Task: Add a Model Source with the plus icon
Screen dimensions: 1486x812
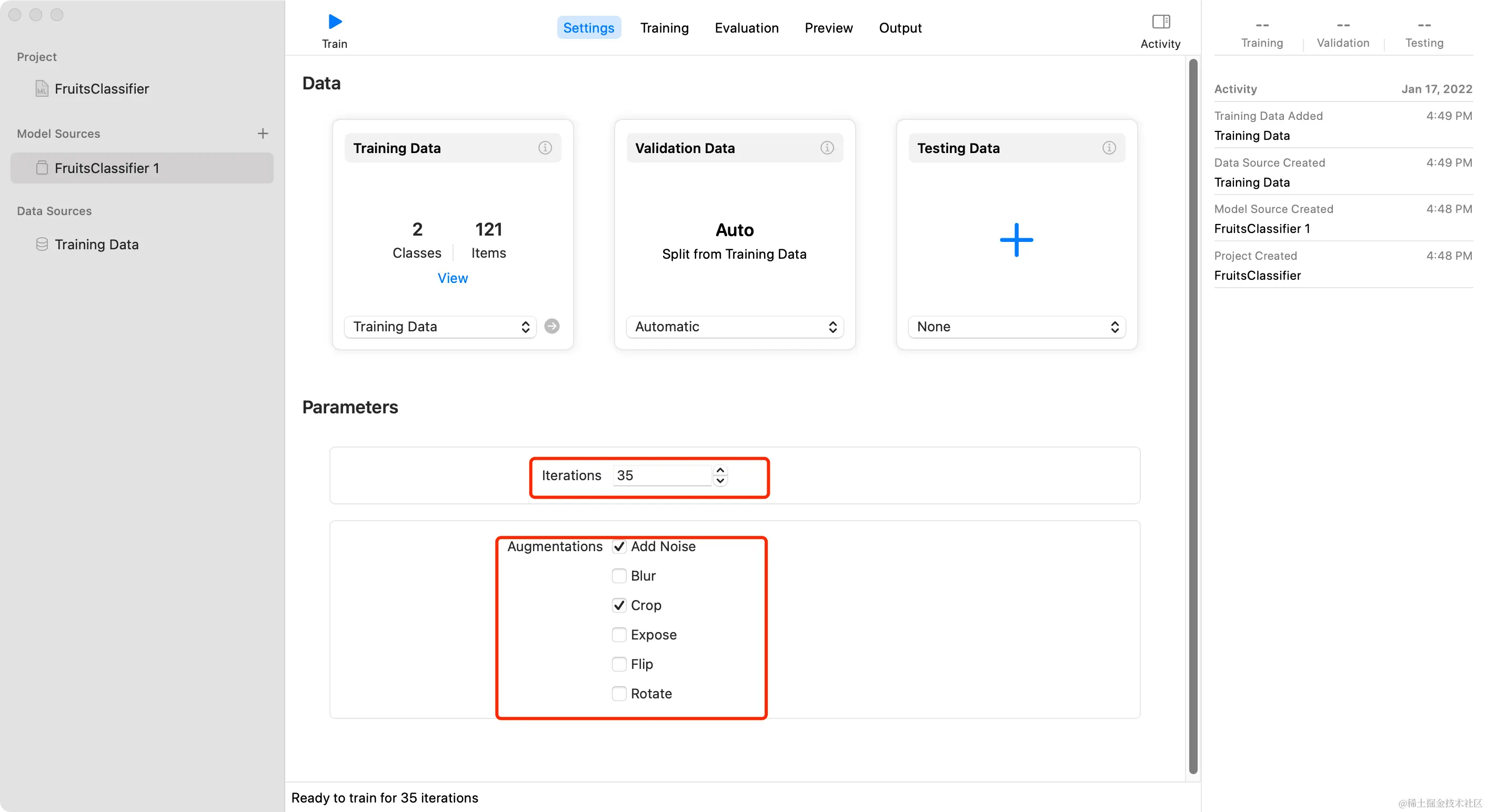Action: click(x=263, y=133)
